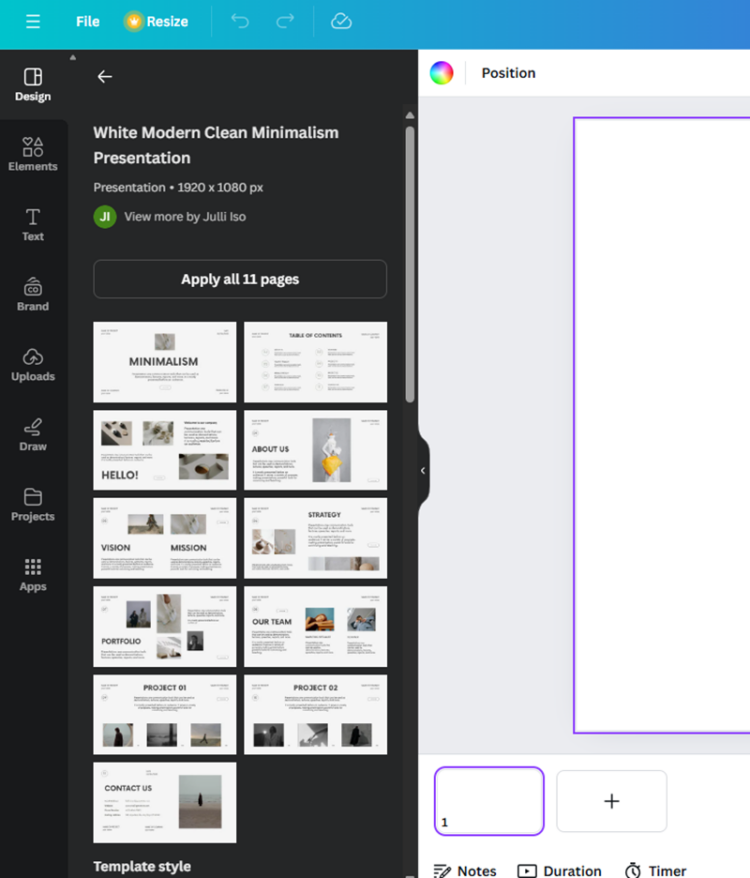Open the Elements sidebar panel

(33, 155)
